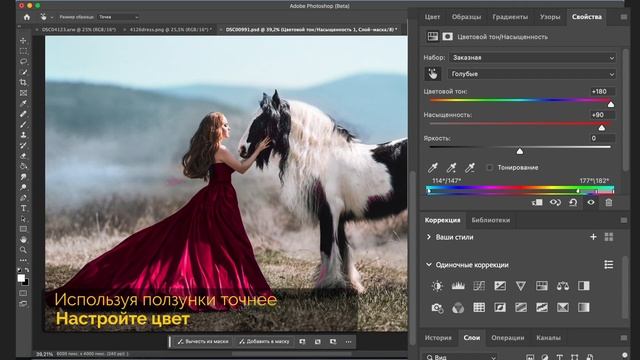640x360 pixels.
Task: Reset adjustment to defaults
Action: [573, 202]
